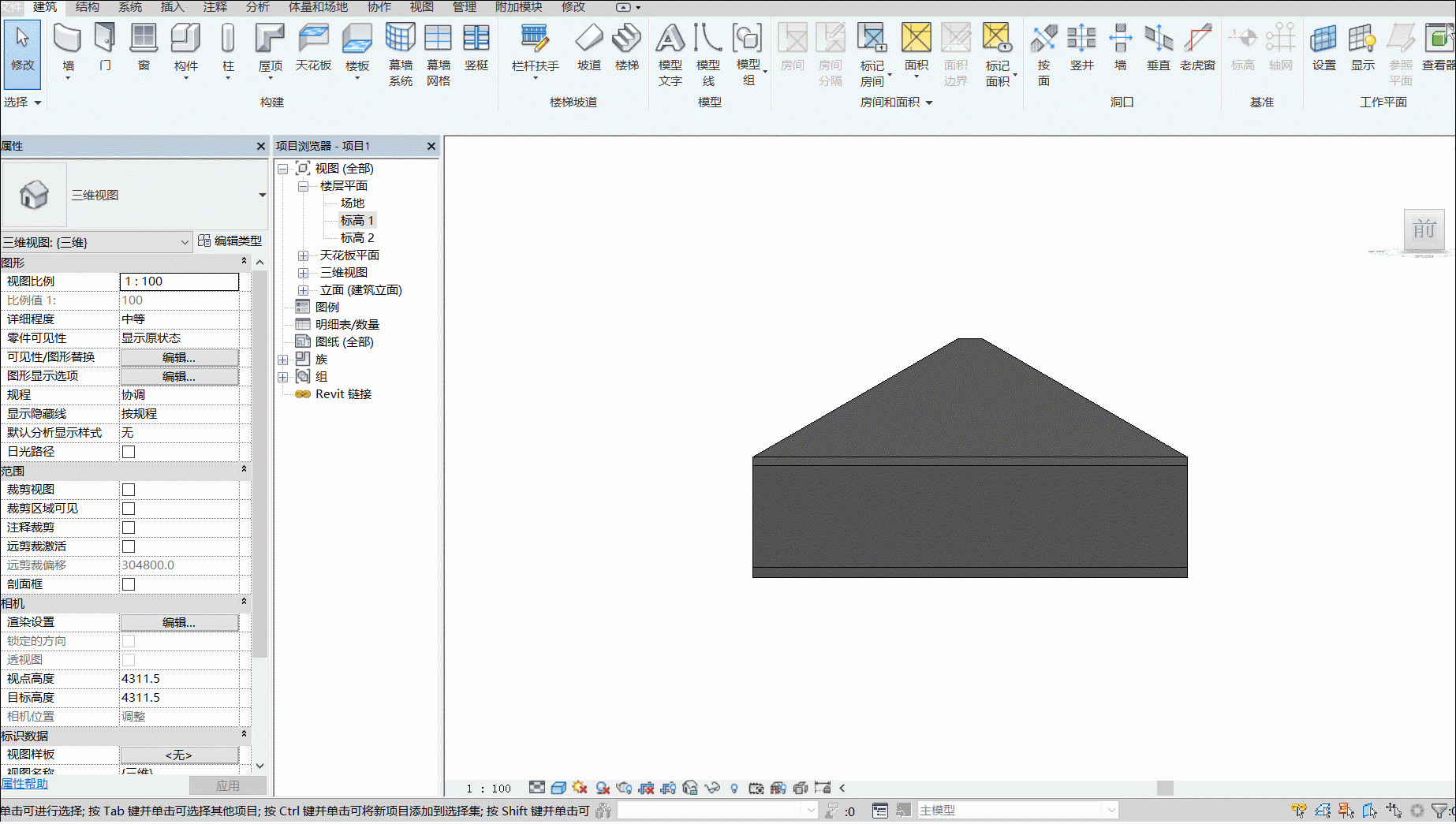Collapse the 楼层平面 tree node

coord(303,186)
